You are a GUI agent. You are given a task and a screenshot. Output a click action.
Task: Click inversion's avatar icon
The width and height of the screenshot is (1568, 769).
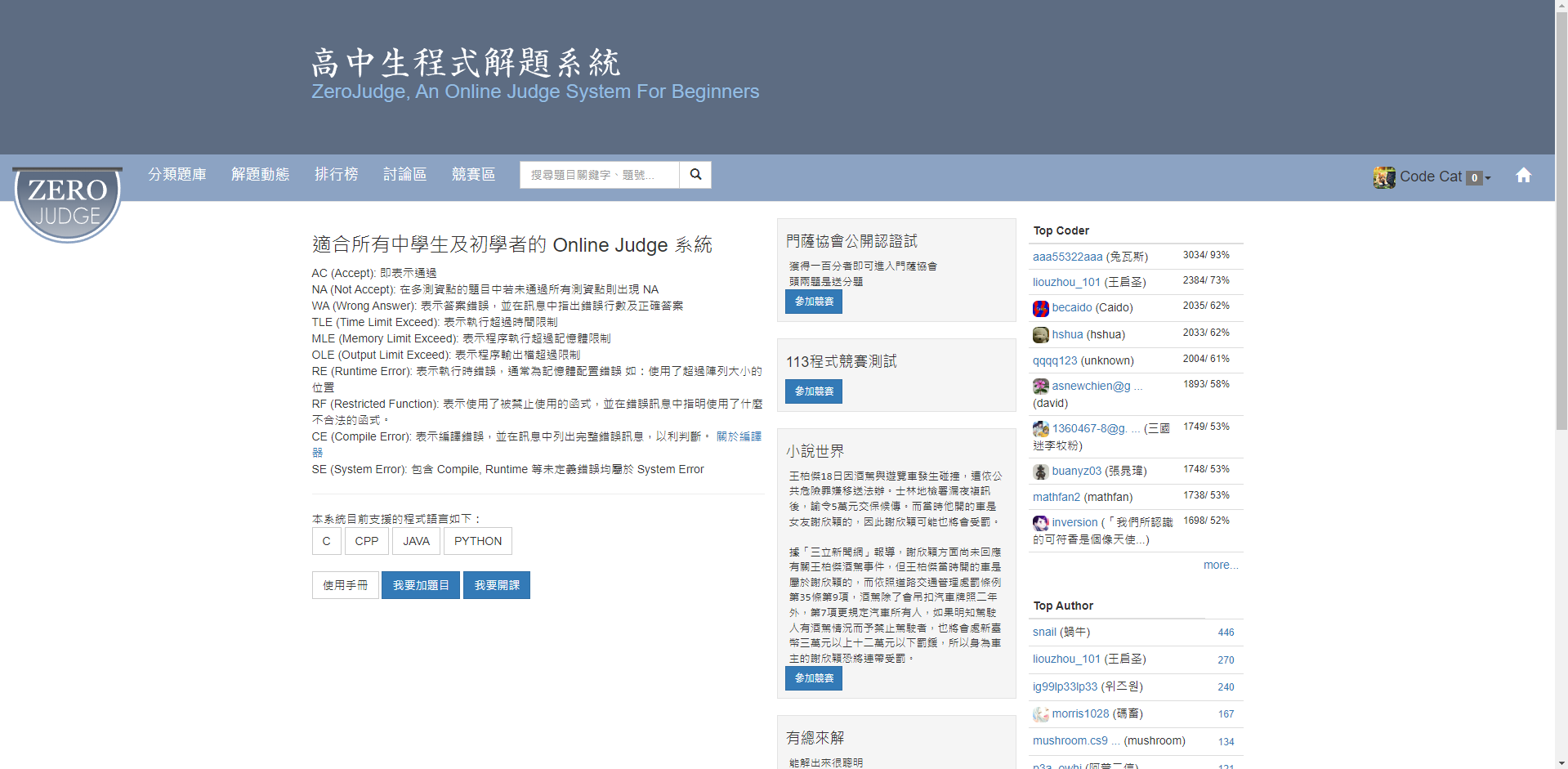(1040, 523)
